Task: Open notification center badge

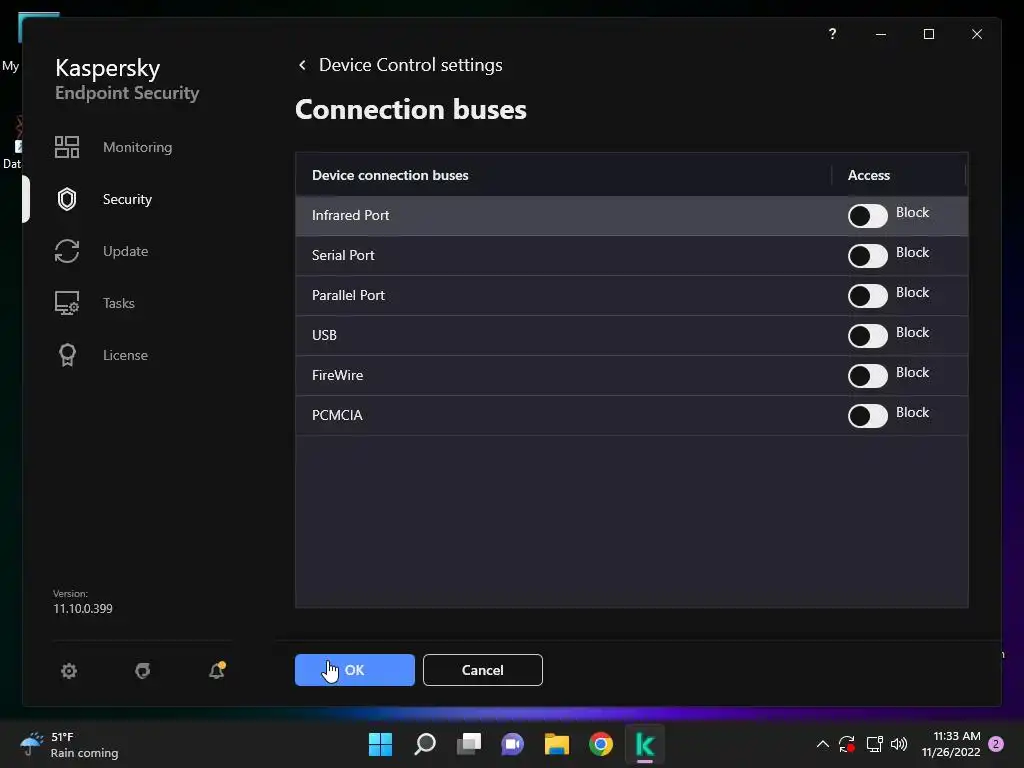Action: [996, 744]
